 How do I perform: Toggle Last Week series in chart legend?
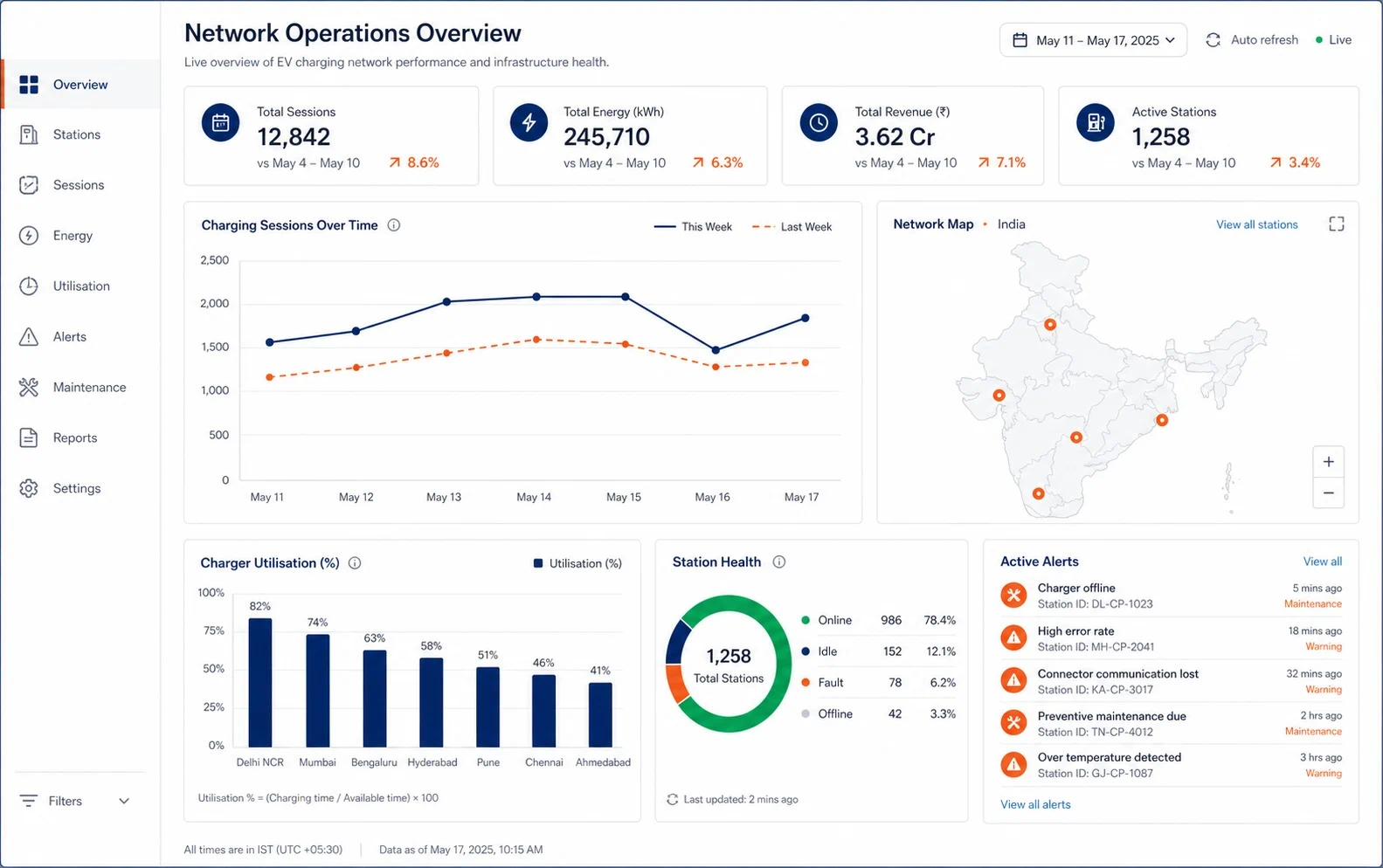pyautogui.click(x=792, y=227)
